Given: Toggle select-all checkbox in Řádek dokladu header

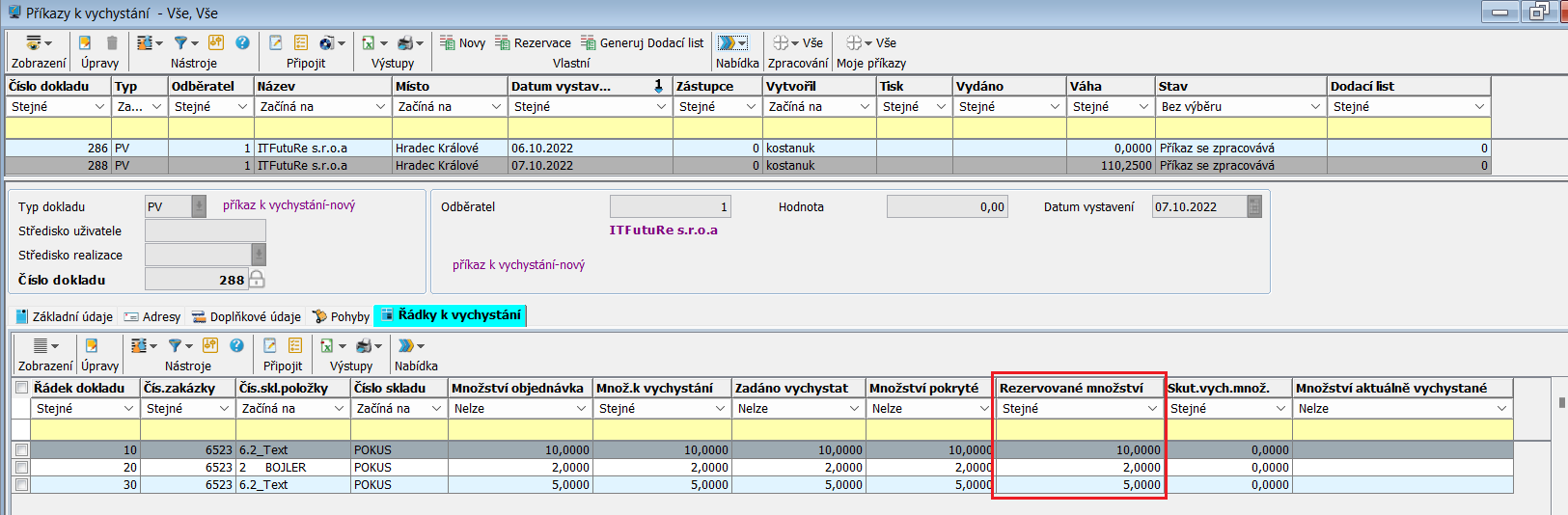Looking at the screenshot, I should 21,388.
